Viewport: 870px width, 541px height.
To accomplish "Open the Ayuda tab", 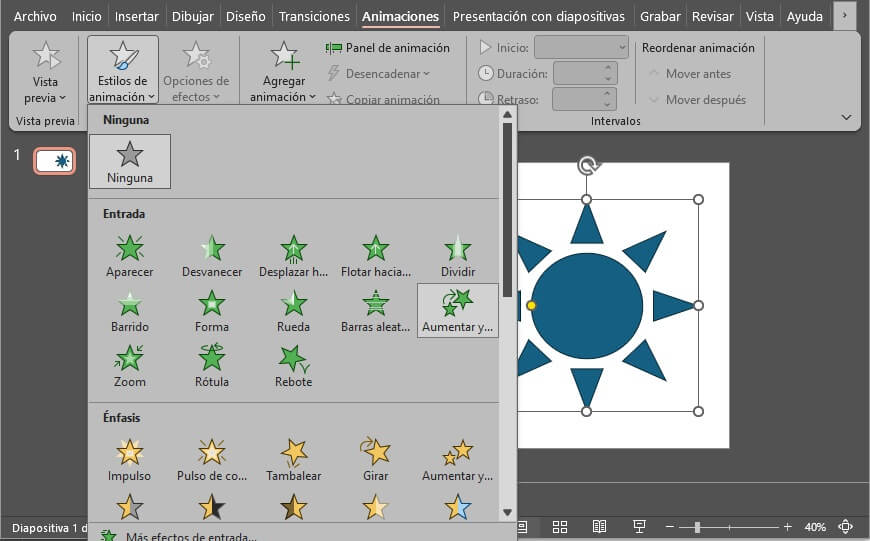I will [805, 17].
